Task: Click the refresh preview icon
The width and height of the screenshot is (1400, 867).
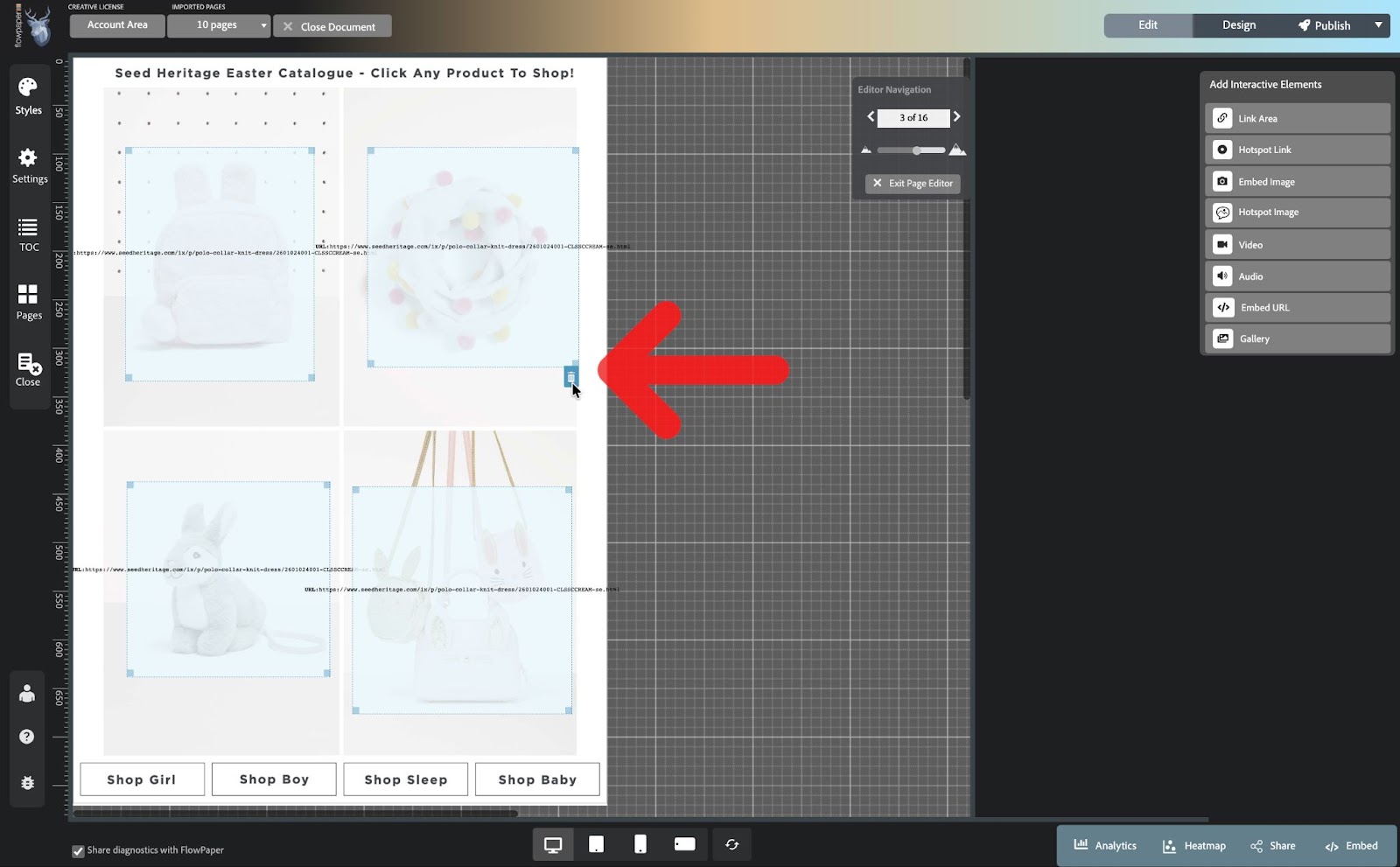Action: pyautogui.click(x=731, y=843)
